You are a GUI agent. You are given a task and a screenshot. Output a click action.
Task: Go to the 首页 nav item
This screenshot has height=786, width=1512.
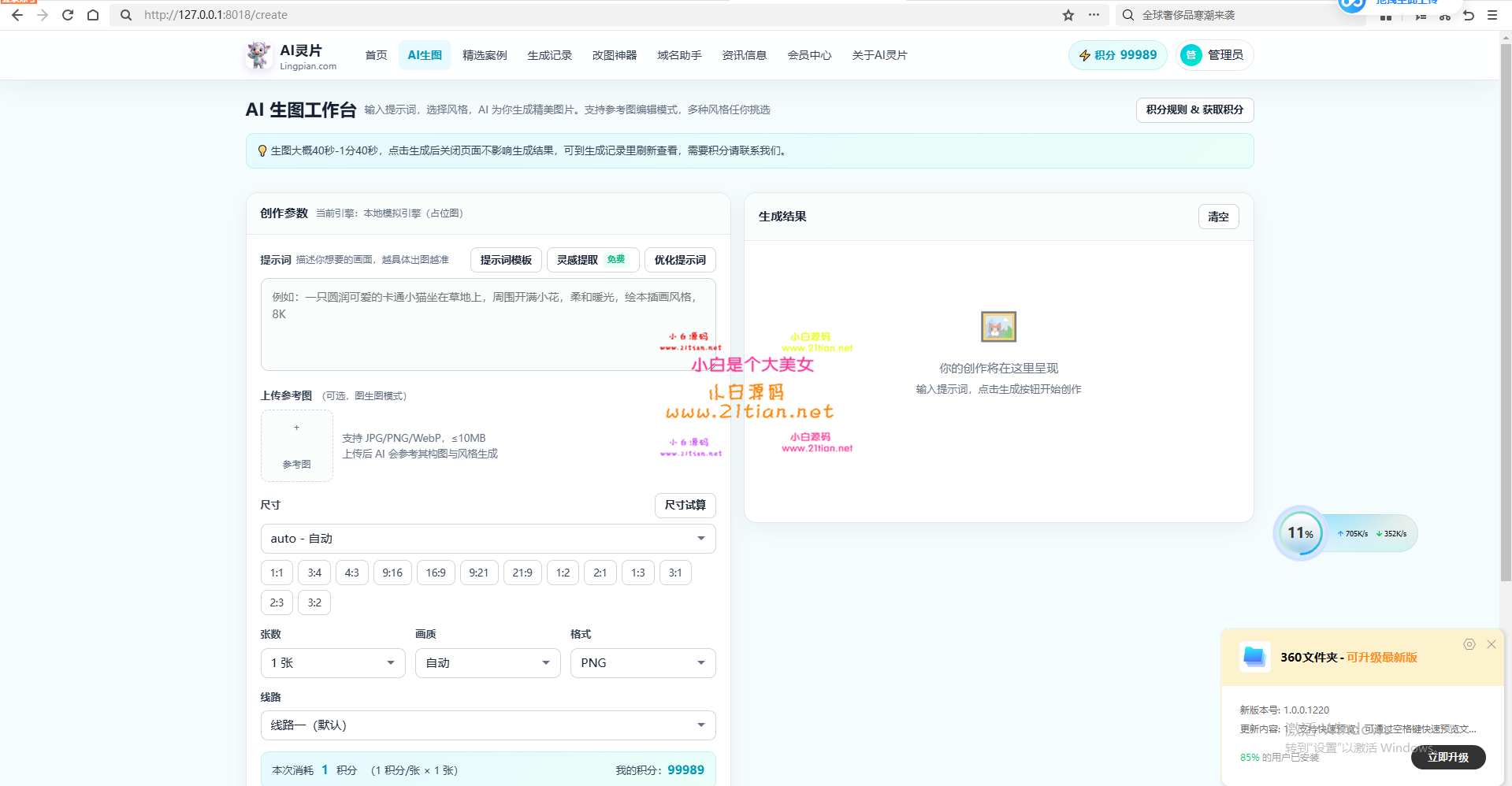pyautogui.click(x=376, y=55)
